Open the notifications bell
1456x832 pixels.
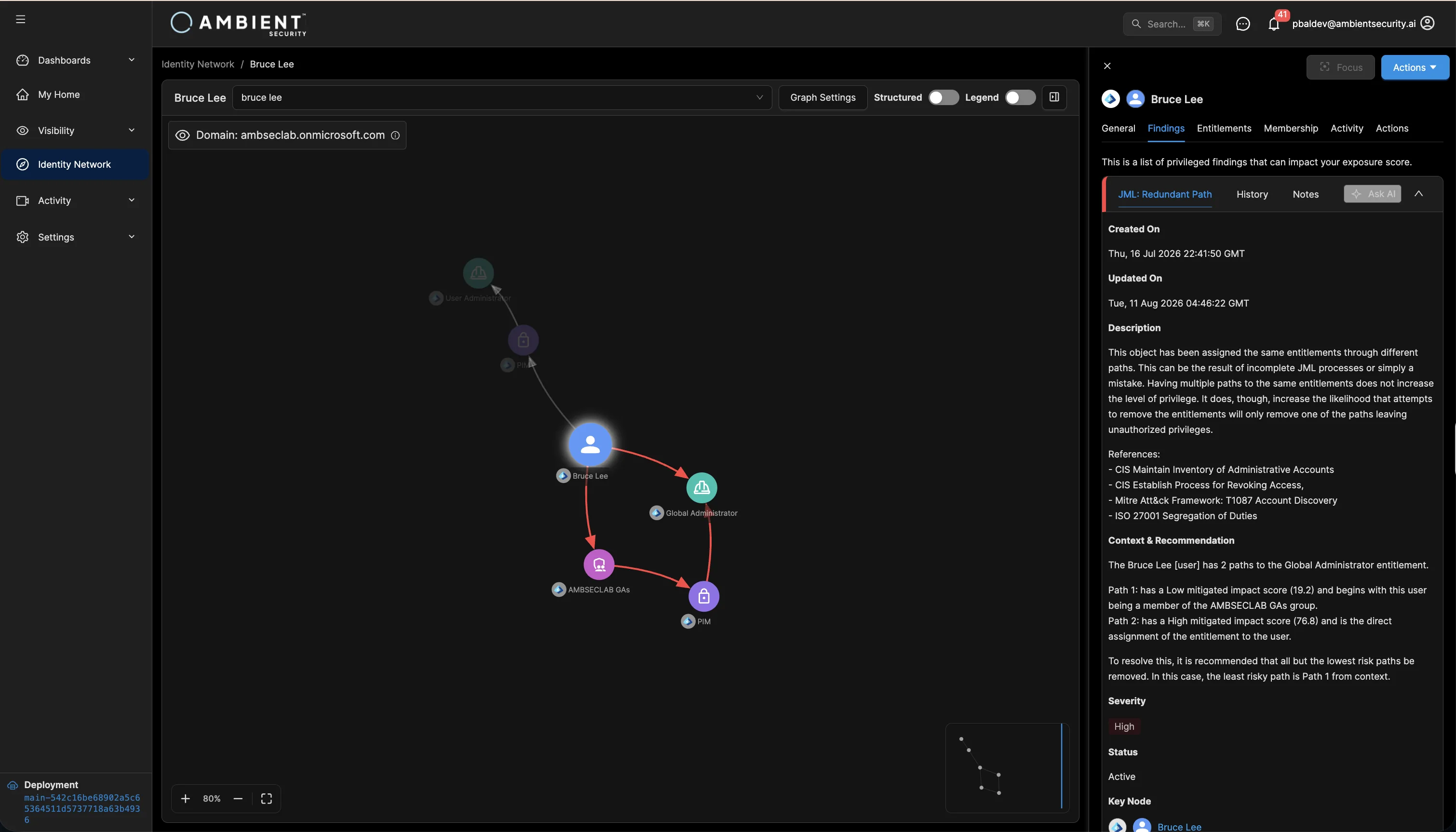pyautogui.click(x=1274, y=24)
